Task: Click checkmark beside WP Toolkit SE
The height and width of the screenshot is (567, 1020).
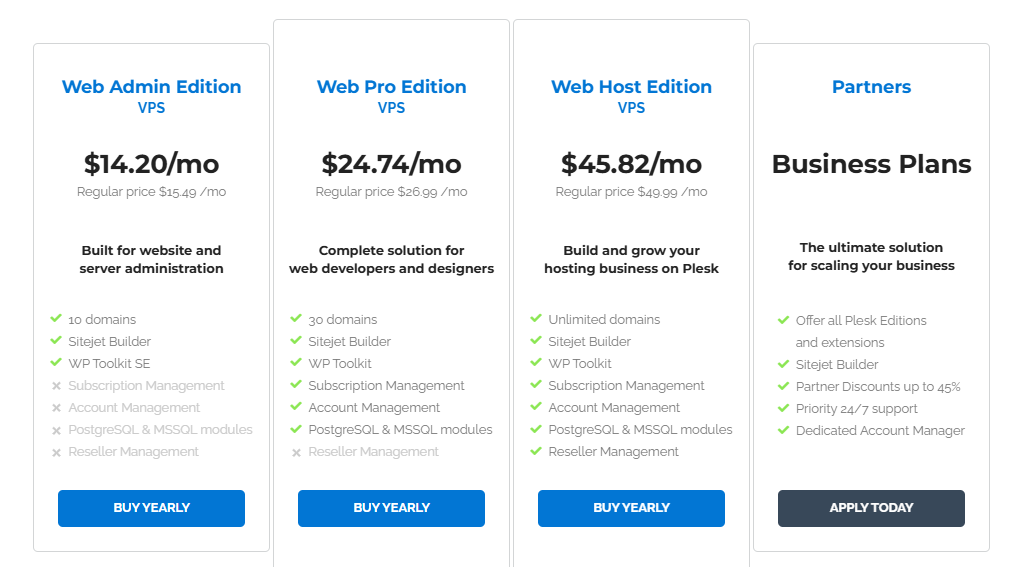Action: pos(56,363)
